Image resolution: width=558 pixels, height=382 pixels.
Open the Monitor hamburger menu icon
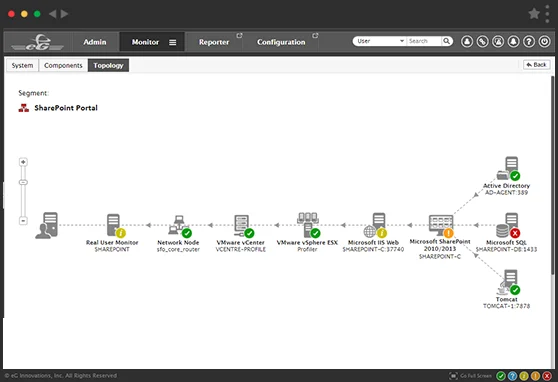[173, 42]
